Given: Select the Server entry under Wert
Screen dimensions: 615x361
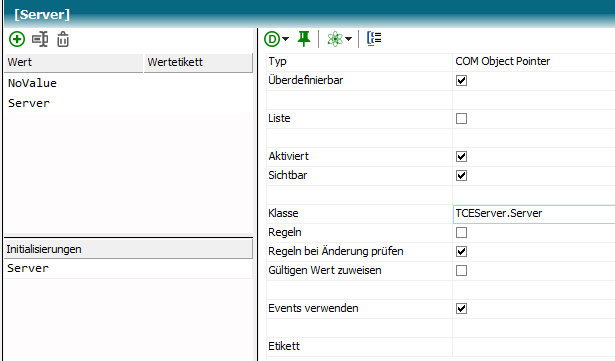Looking at the screenshot, I should coord(29,103).
